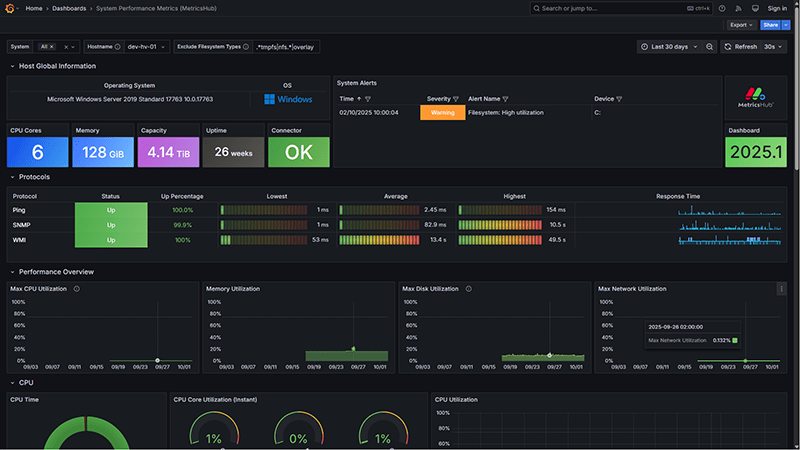This screenshot has width=800, height=450.
Task: Click the Home breadcrumb link
Action: 34,8
